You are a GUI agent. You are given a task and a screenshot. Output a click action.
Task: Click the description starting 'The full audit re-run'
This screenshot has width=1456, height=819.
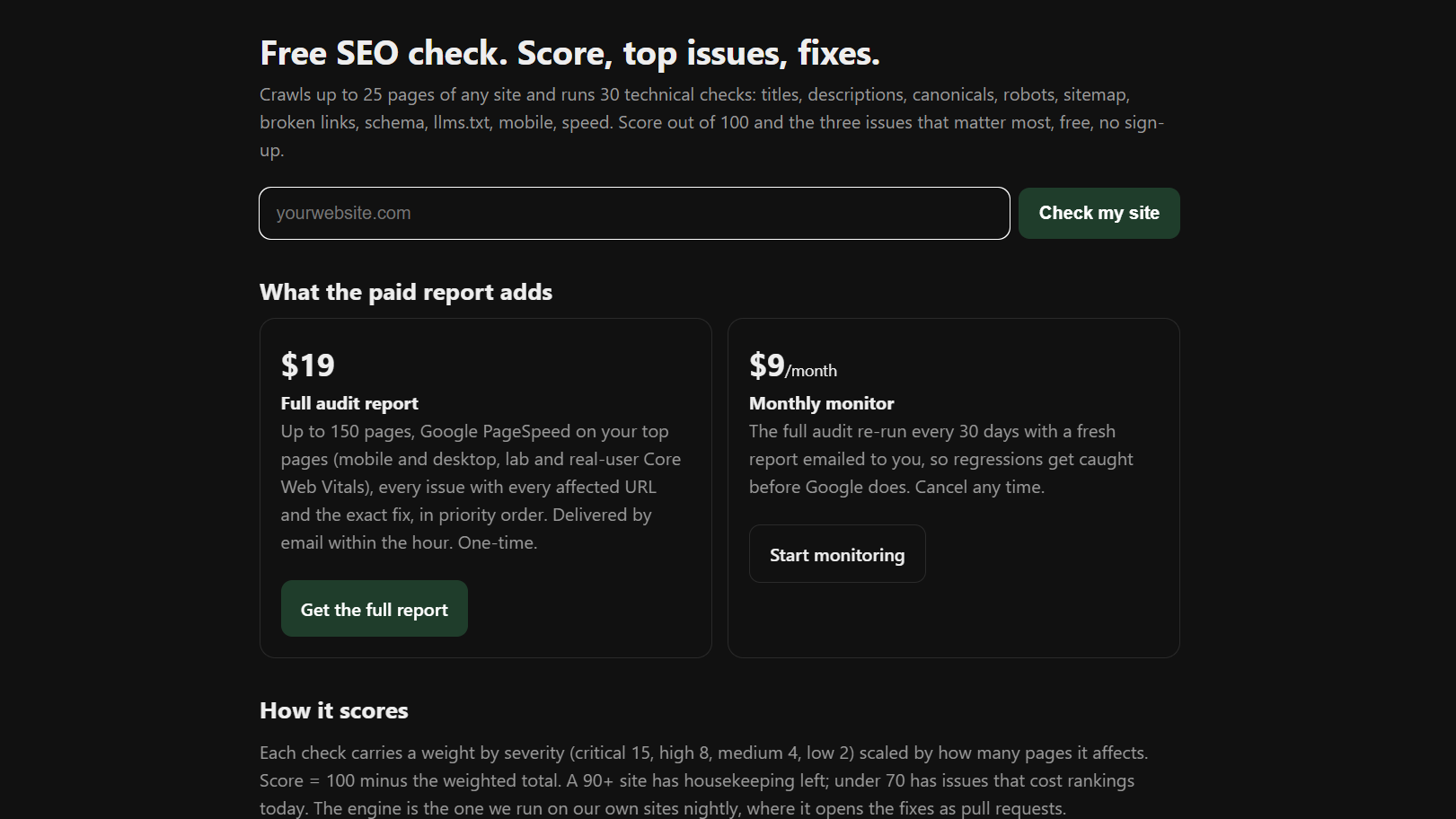pyautogui.click(x=940, y=459)
